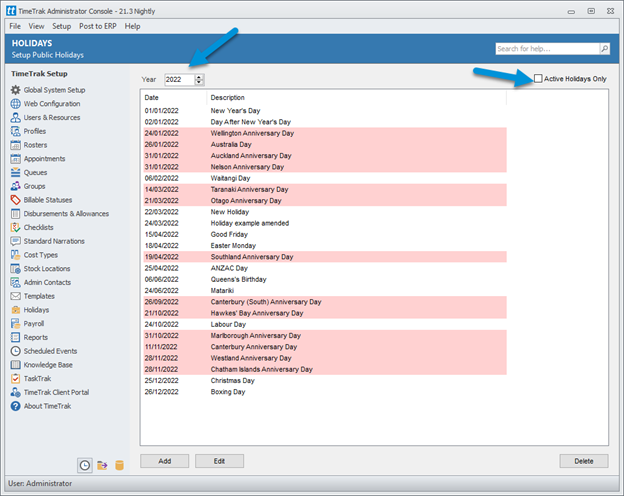Click the help search magnifier icon
Viewport: 624px width, 496px height.
[604, 49]
